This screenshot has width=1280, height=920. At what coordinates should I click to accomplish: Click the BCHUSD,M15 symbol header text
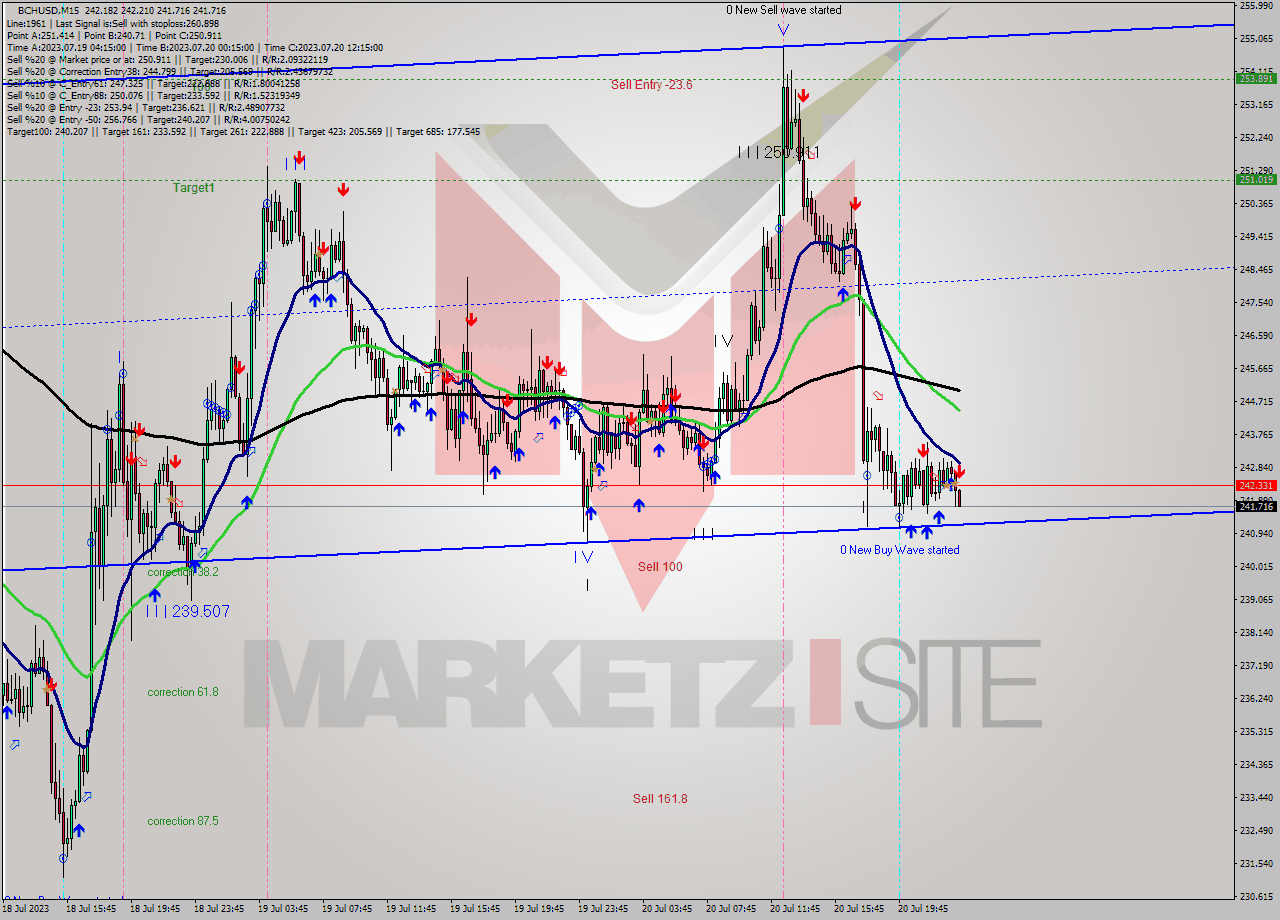[x=46, y=10]
